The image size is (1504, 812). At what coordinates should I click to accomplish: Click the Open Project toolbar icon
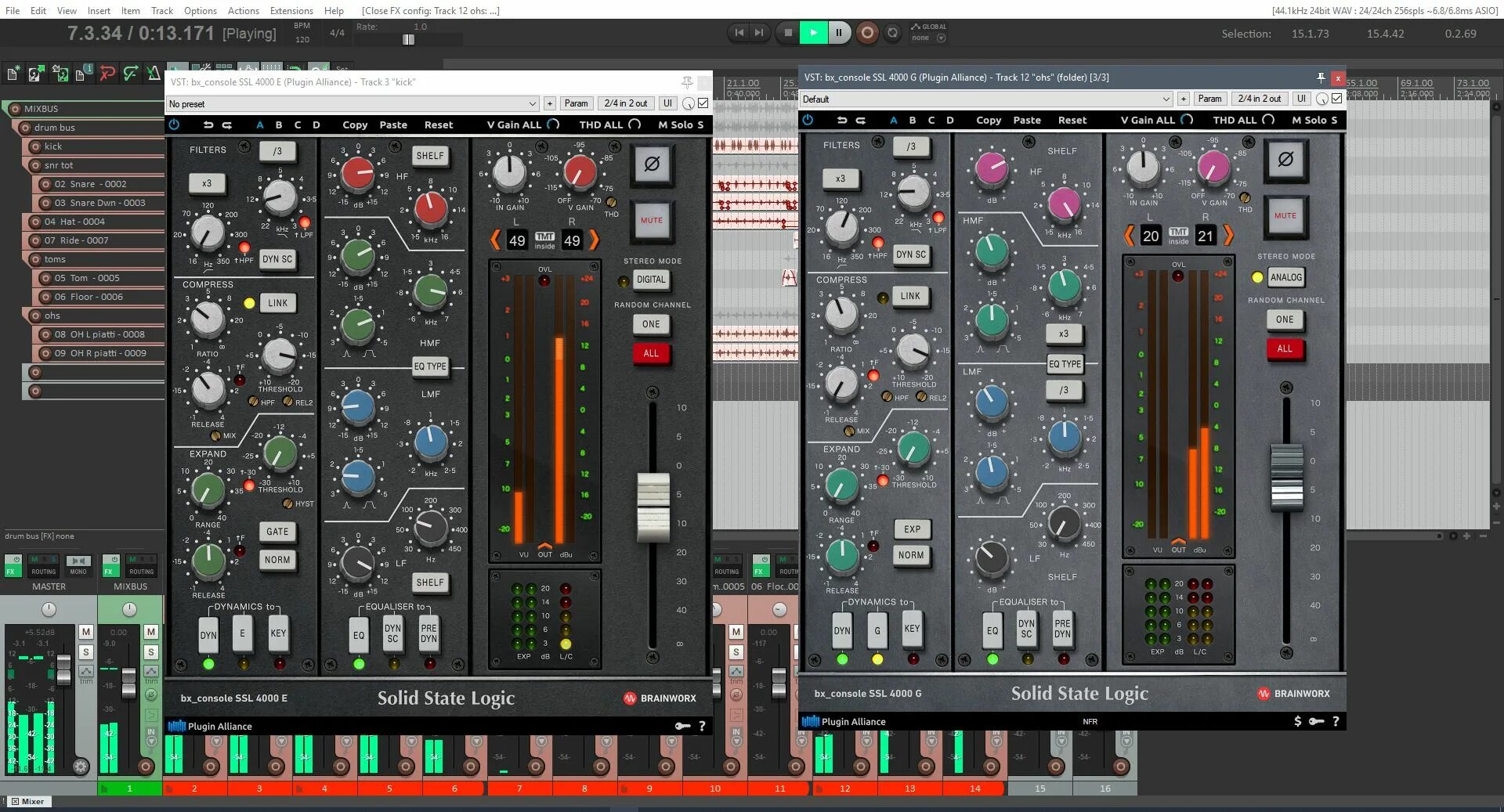point(35,74)
